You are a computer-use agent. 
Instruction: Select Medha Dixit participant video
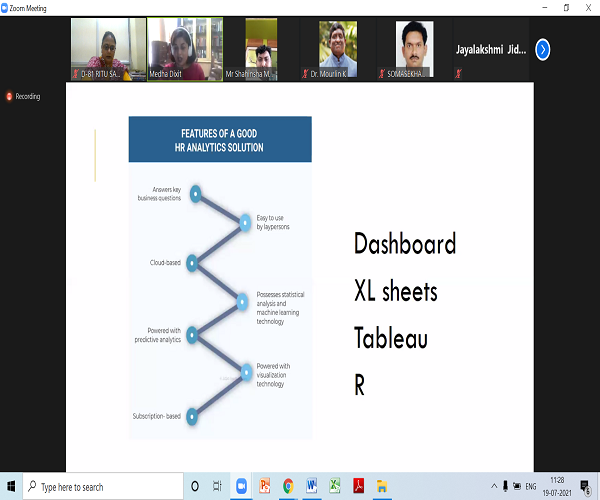click(185, 49)
